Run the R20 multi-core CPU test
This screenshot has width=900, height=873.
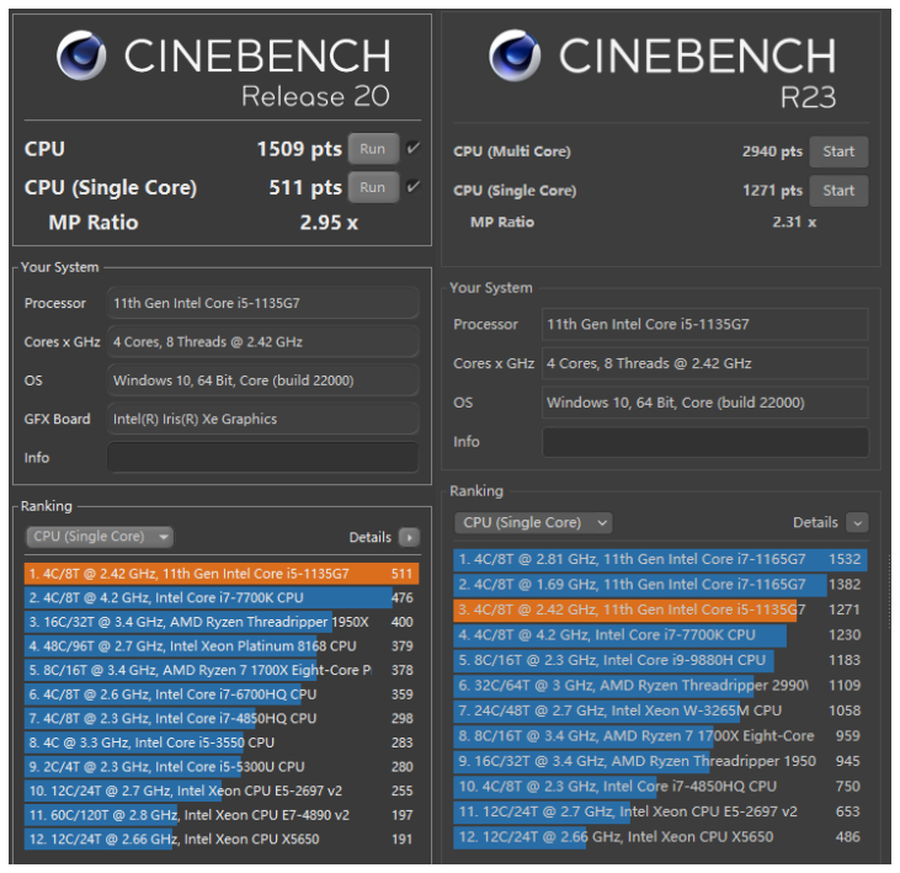(x=373, y=149)
